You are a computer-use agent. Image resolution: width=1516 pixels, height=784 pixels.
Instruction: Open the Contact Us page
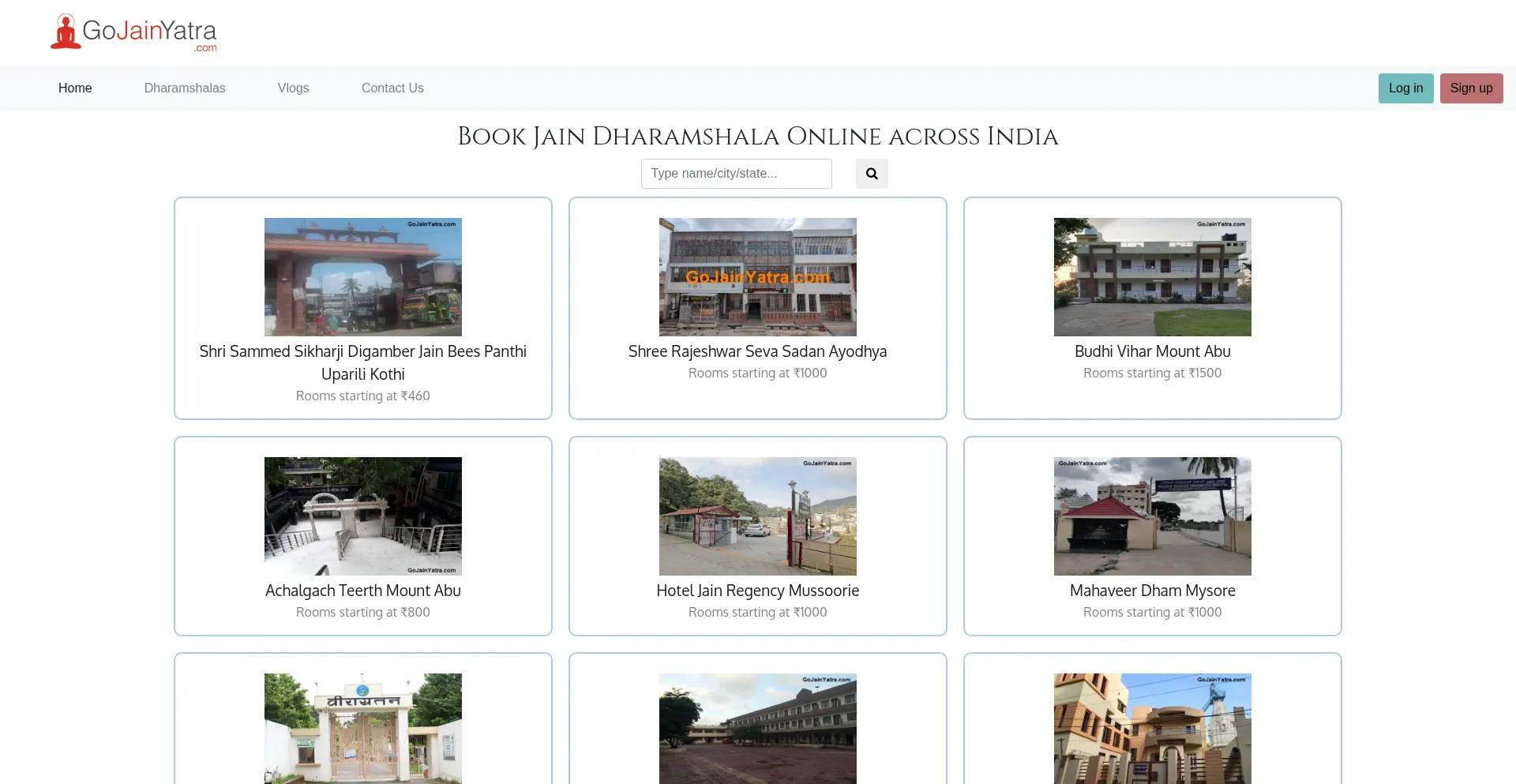click(392, 88)
